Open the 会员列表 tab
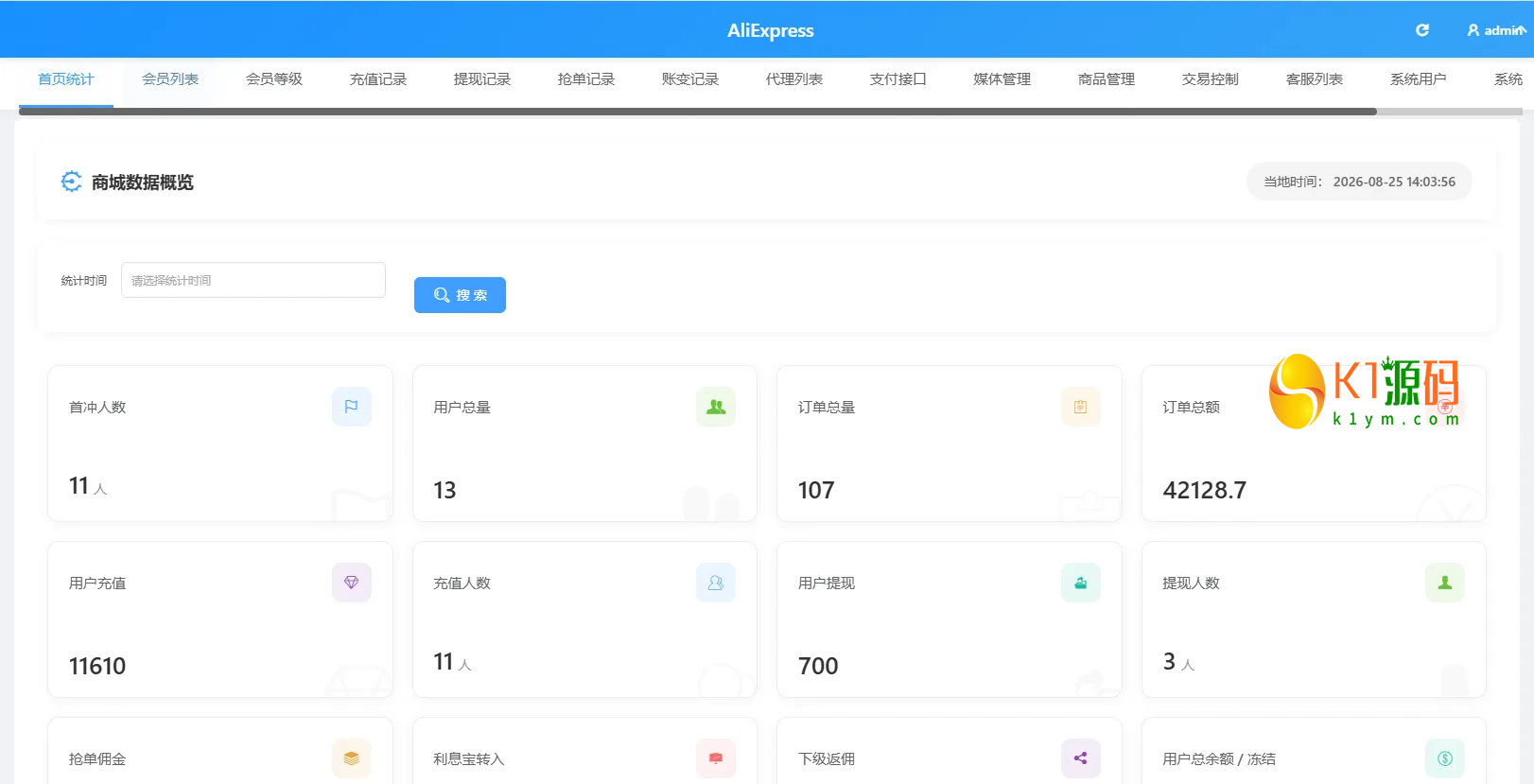The height and width of the screenshot is (784, 1534). pyautogui.click(x=170, y=79)
